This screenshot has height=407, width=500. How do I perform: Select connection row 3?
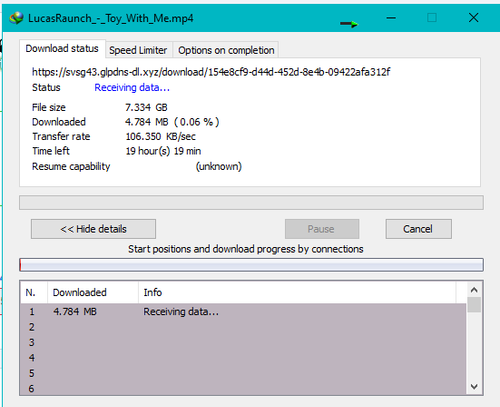pyautogui.click(x=243, y=342)
